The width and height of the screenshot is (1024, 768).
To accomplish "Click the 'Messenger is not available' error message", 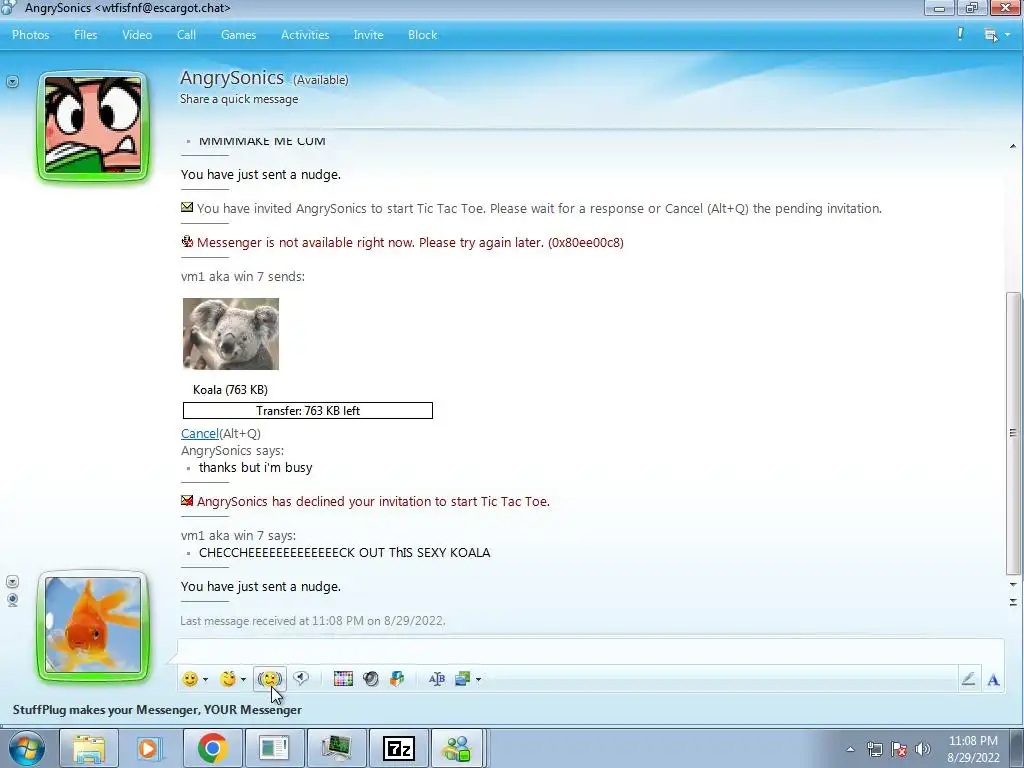I will pos(410,243).
